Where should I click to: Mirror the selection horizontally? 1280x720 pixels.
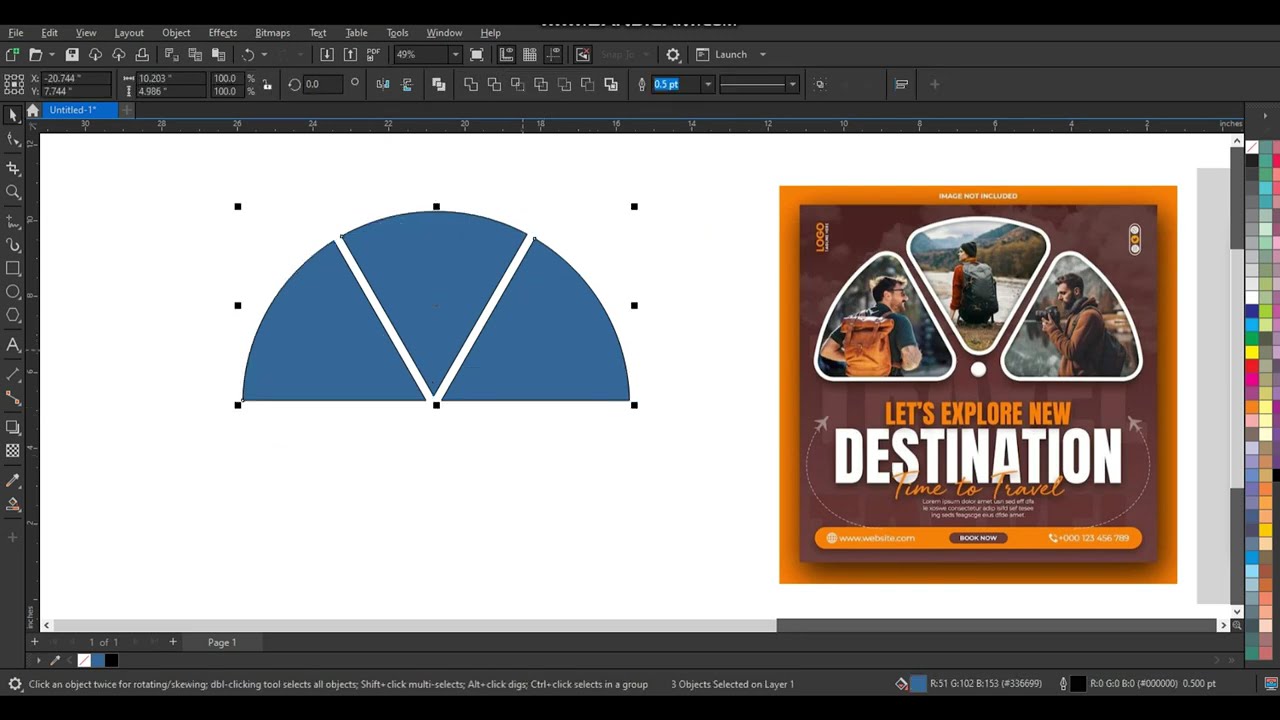pos(383,84)
